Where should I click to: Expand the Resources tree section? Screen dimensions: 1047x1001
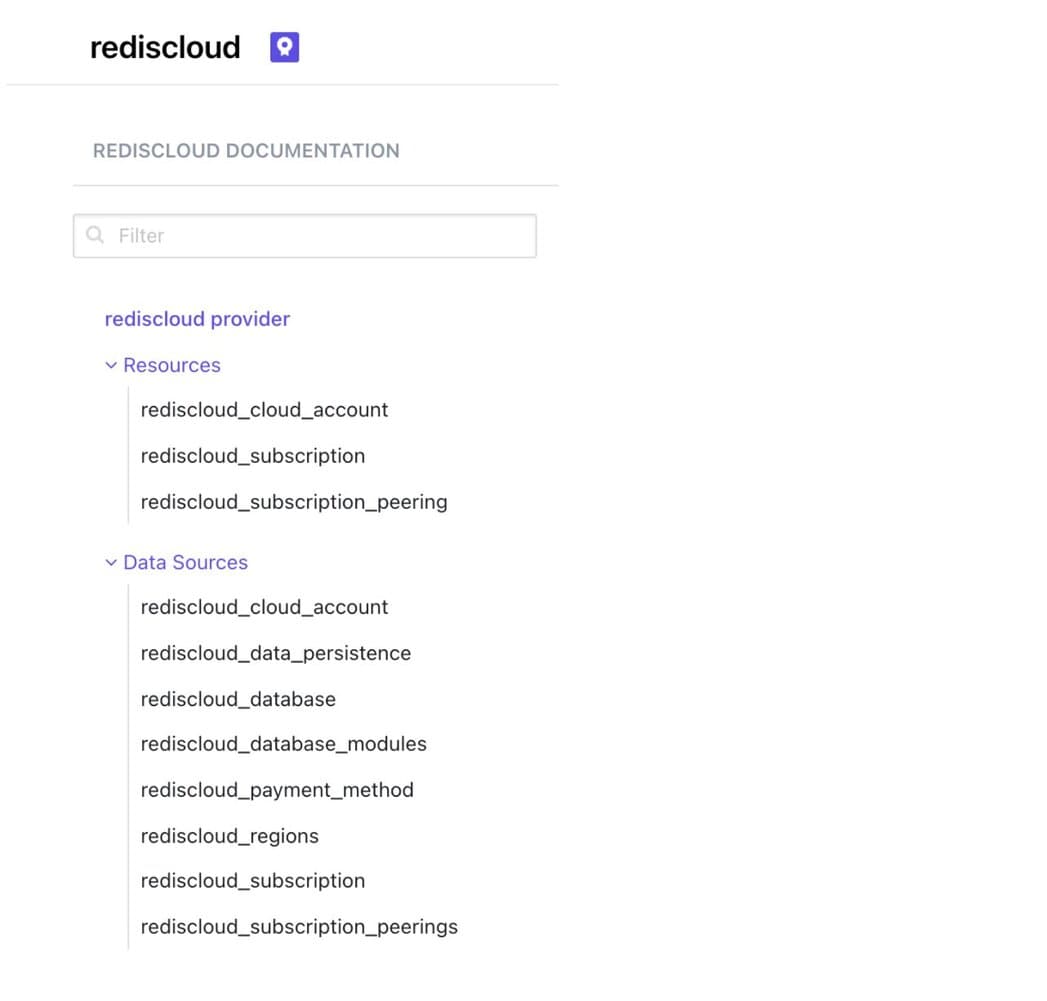pos(171,365)
